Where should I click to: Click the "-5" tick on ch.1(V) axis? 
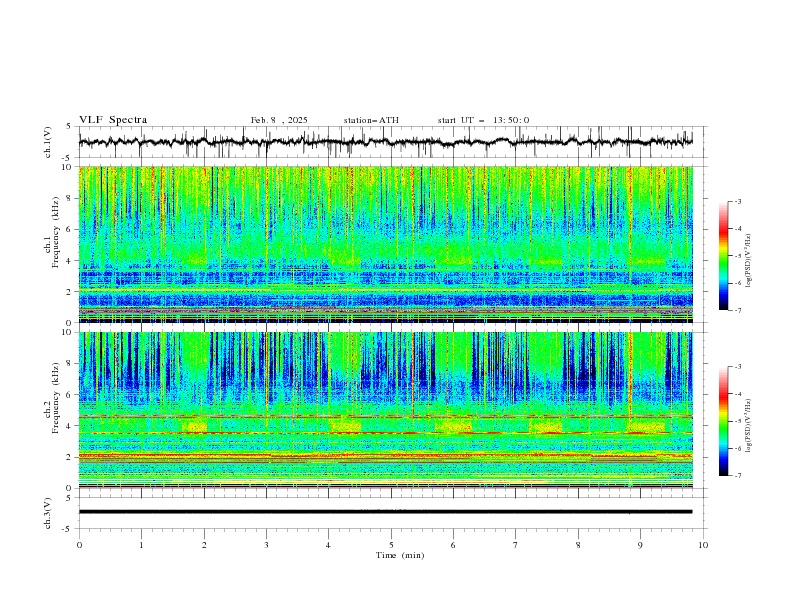click(67, 158)
